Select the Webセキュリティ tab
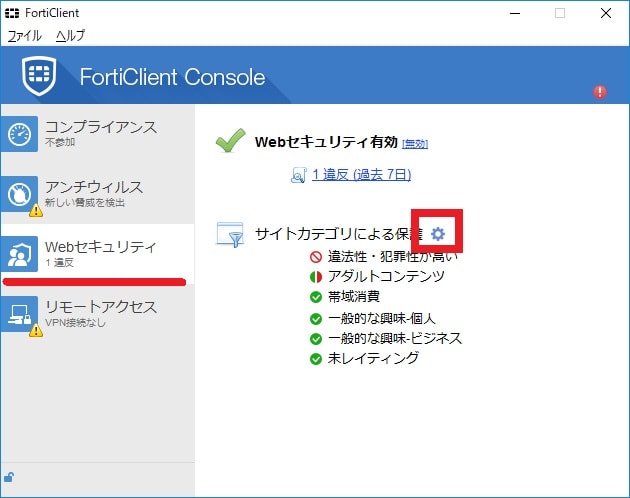 pyautogui.click(x=98, y=254)
